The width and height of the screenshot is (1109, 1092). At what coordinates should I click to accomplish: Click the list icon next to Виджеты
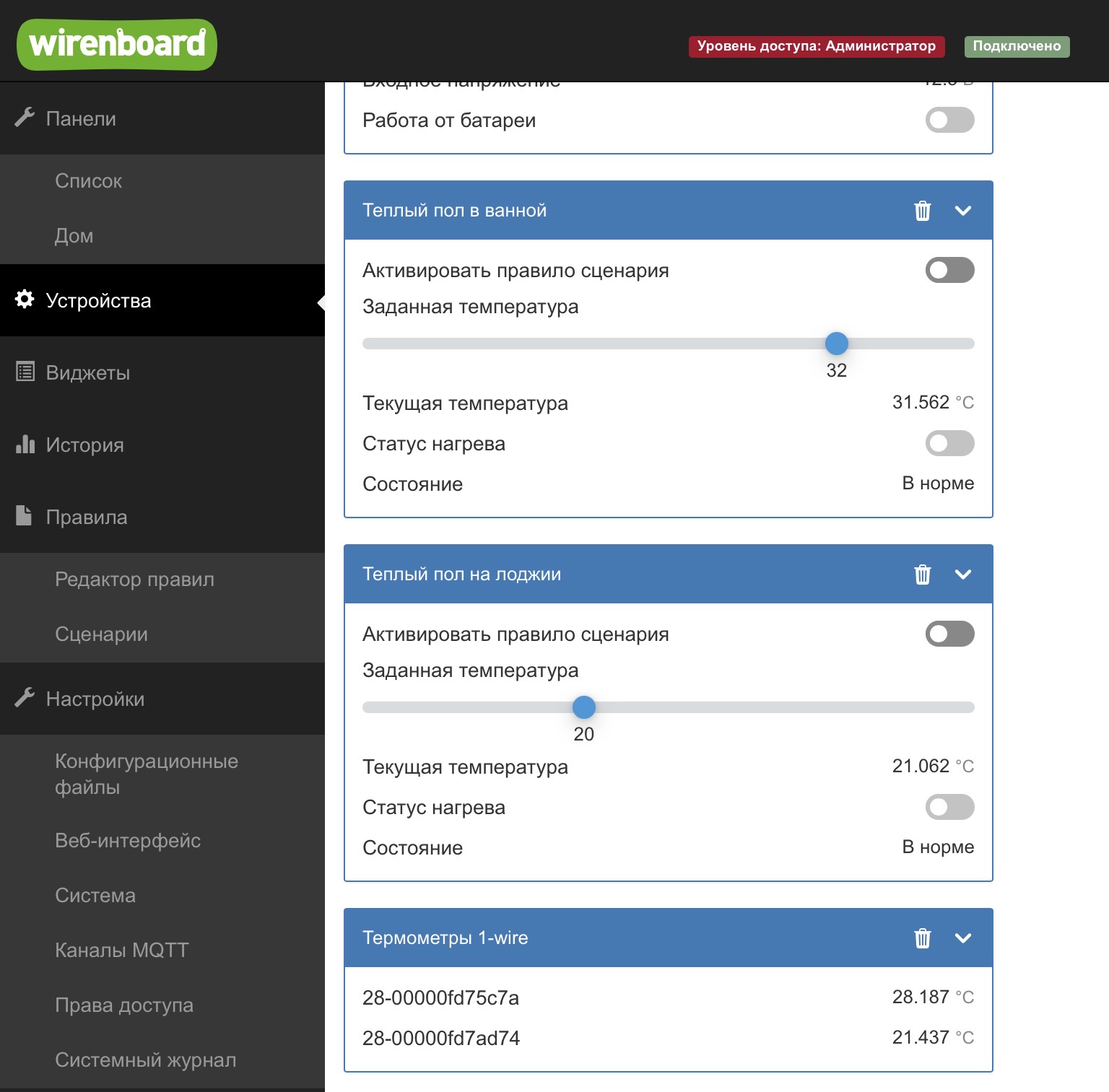[x=25, y=372]
